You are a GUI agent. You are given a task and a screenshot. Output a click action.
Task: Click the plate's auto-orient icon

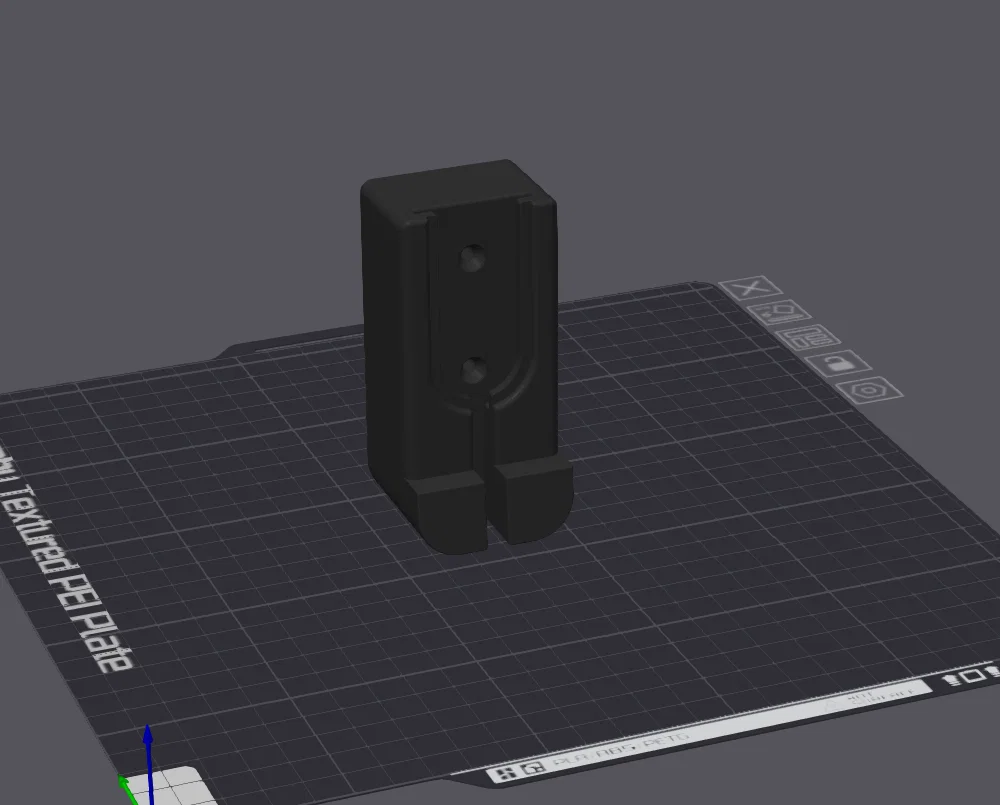[x=780, y=313]
